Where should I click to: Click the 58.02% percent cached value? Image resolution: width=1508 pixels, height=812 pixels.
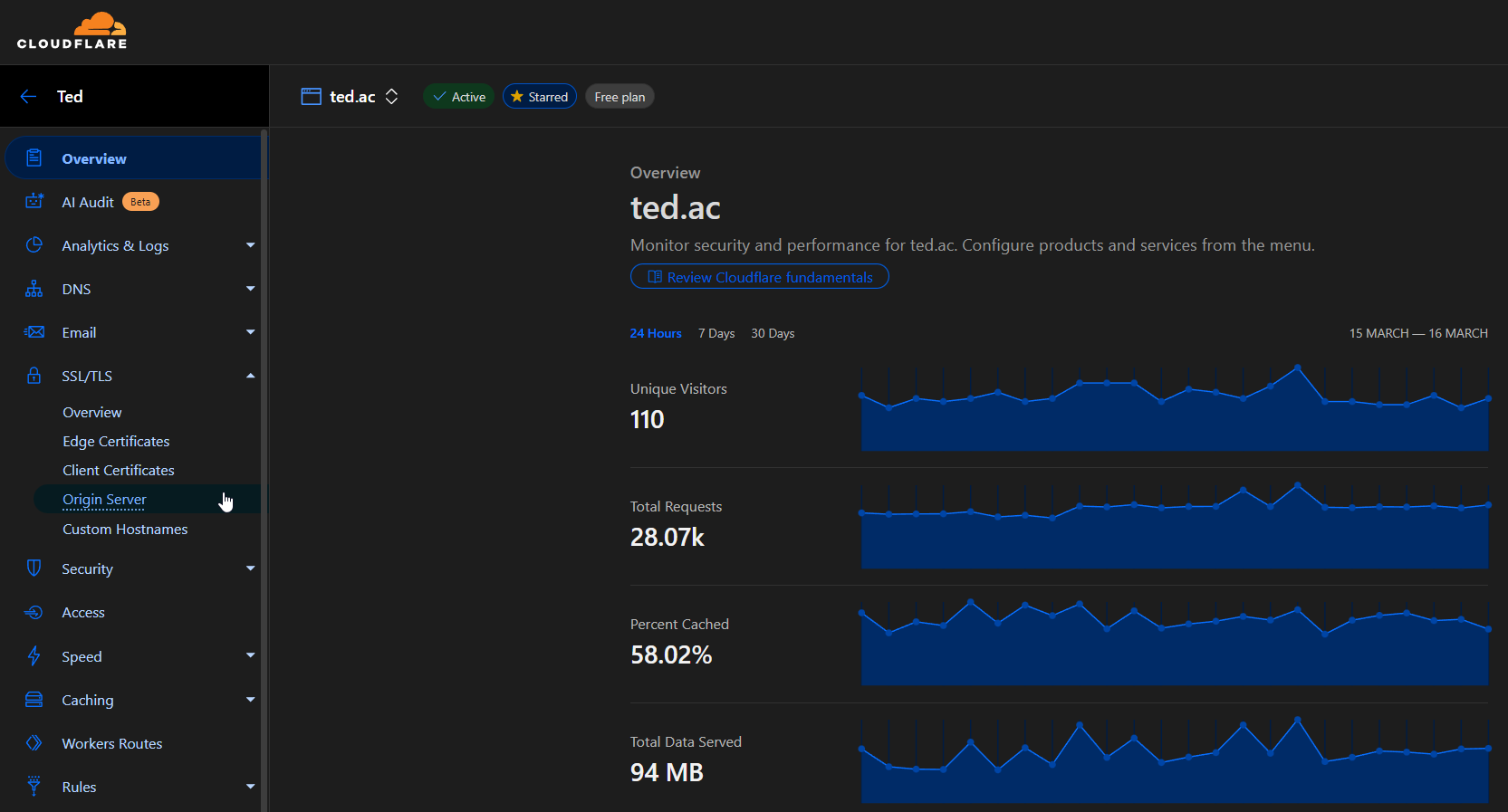pyautogui.click(x=671, y=654)
